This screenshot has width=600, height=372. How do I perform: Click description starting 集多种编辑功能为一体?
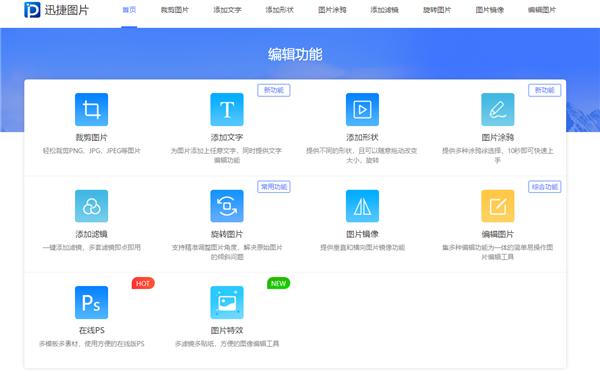(498, 252)
